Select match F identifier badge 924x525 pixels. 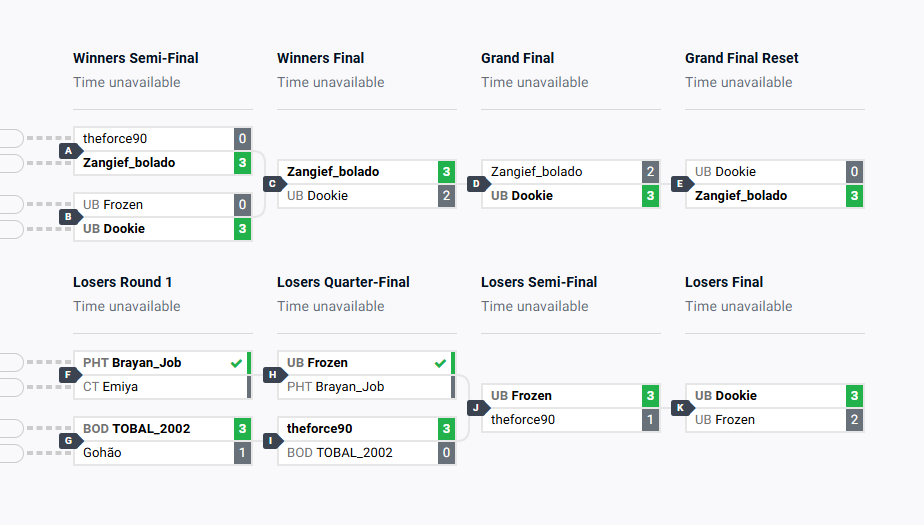(69, 374)
